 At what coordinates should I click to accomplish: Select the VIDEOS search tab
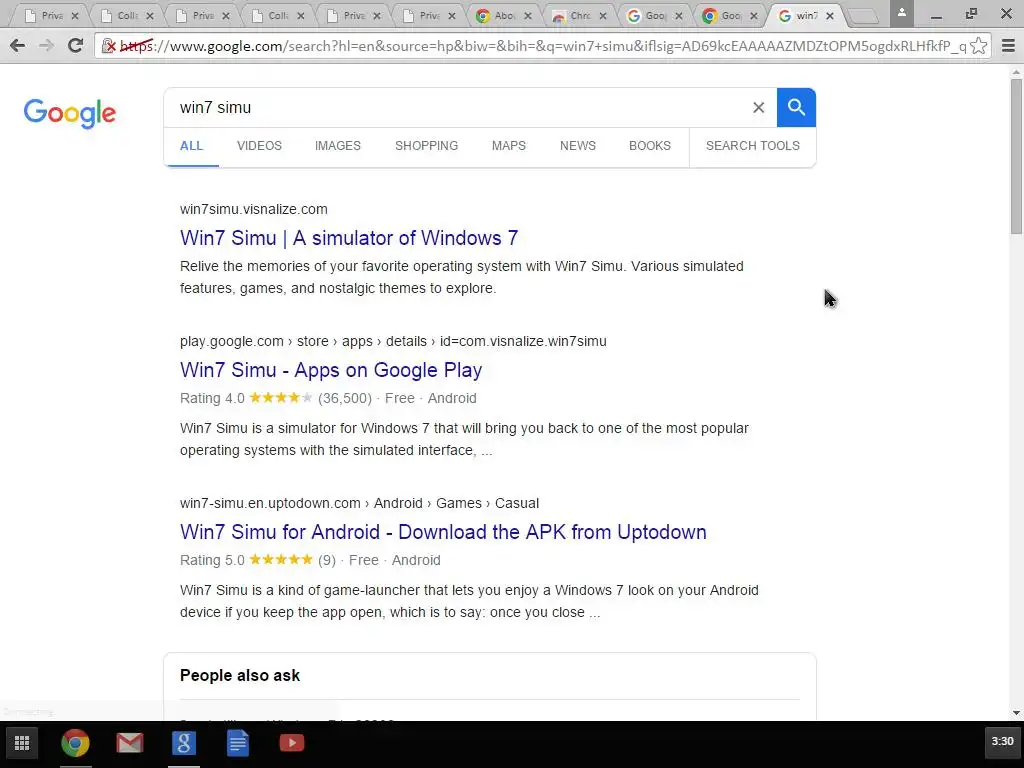[x=259, y=146]
